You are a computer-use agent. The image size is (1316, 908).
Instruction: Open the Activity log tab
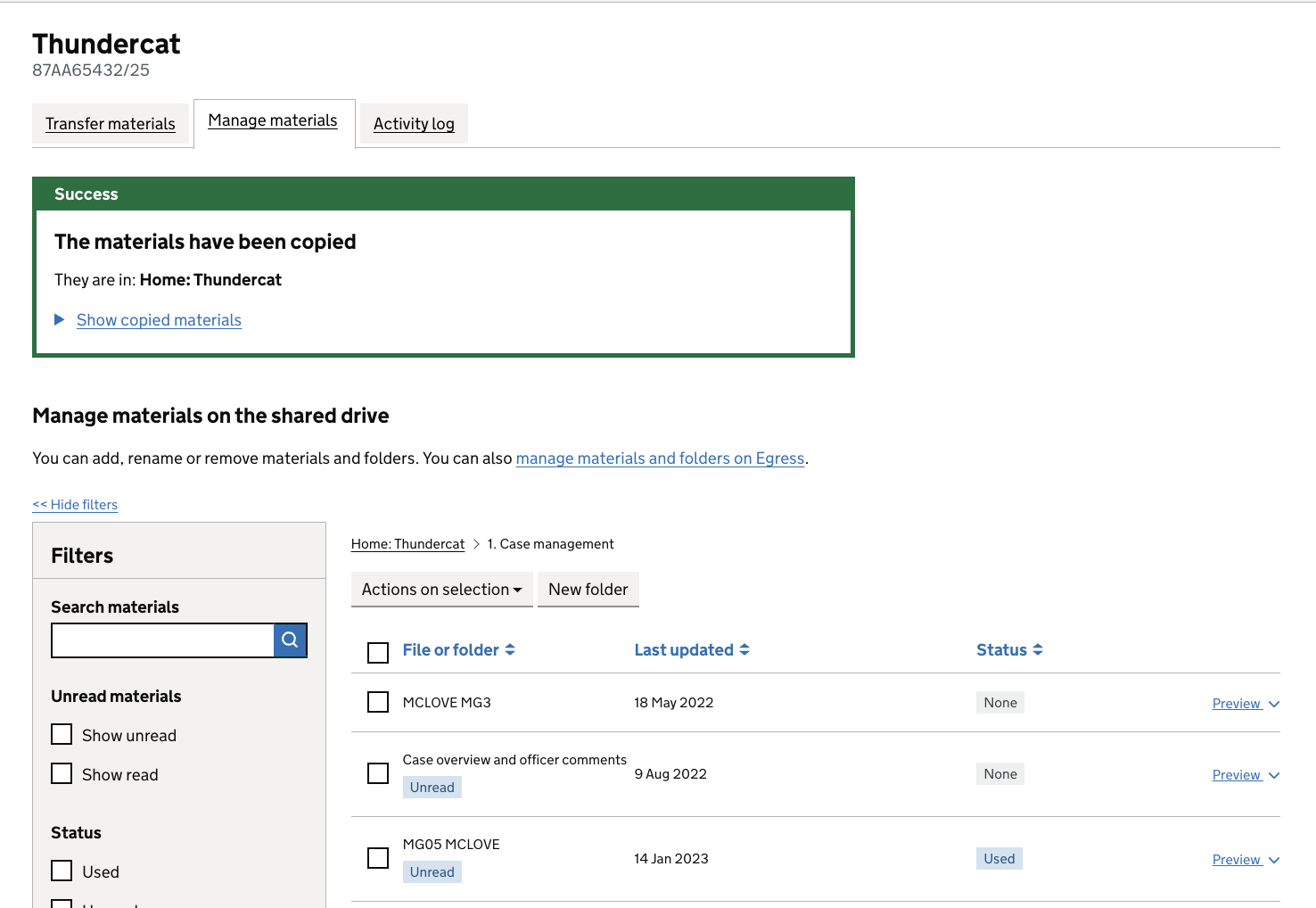[414, 124]
